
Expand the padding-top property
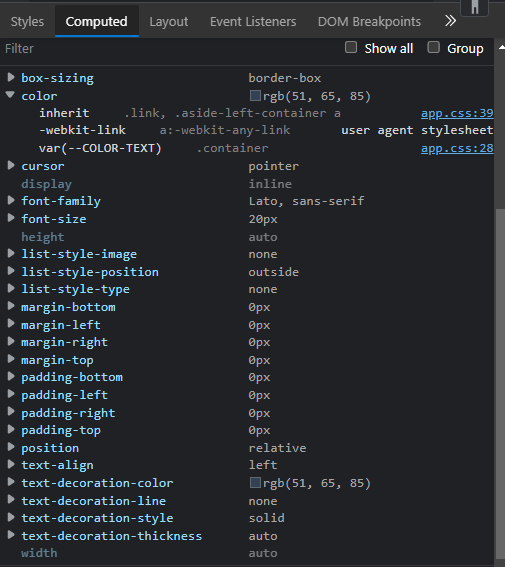pyautogui.click(x=11, y=429)
